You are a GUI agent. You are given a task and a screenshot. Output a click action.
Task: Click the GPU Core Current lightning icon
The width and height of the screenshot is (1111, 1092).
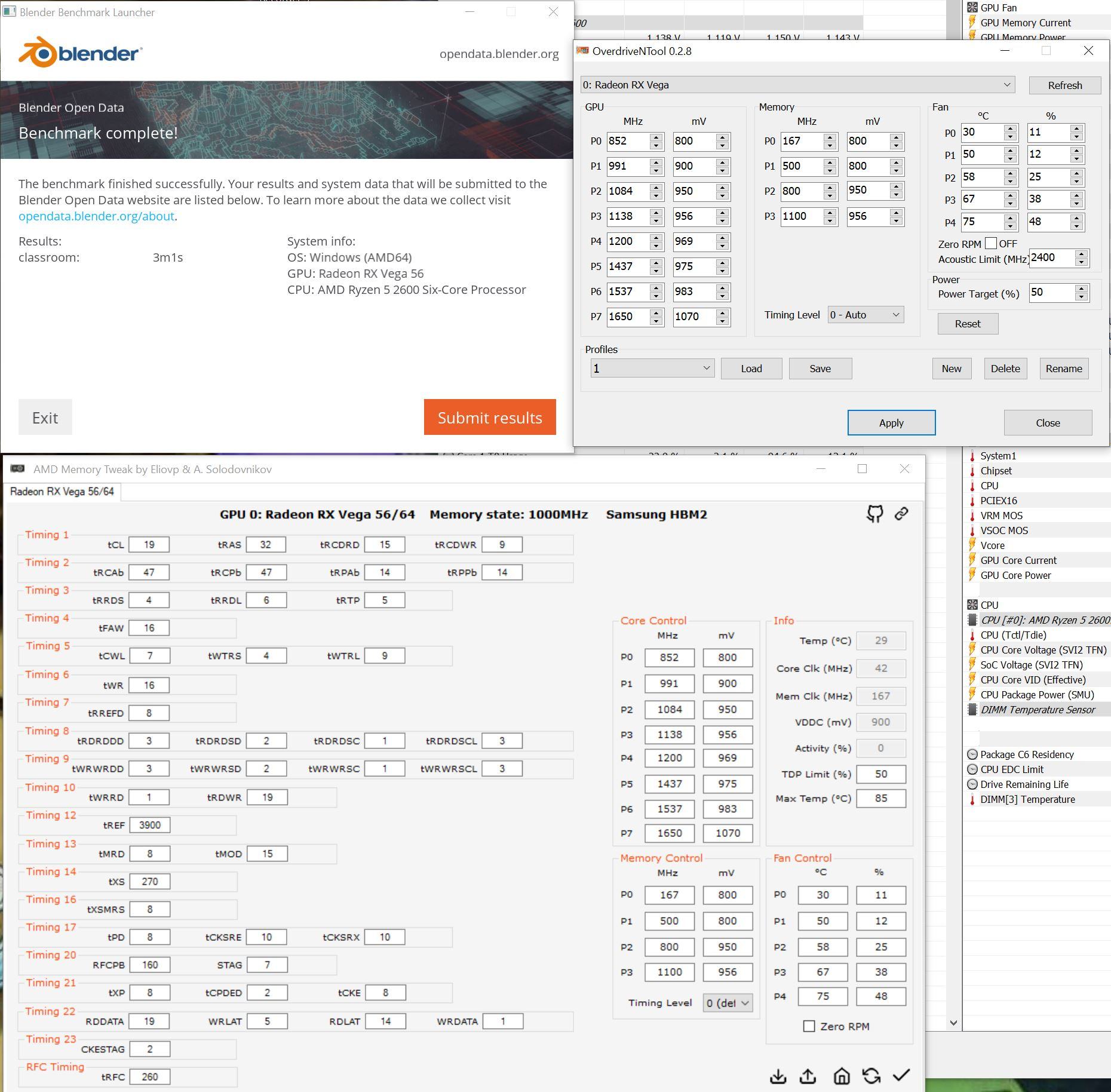coord(972,560)
